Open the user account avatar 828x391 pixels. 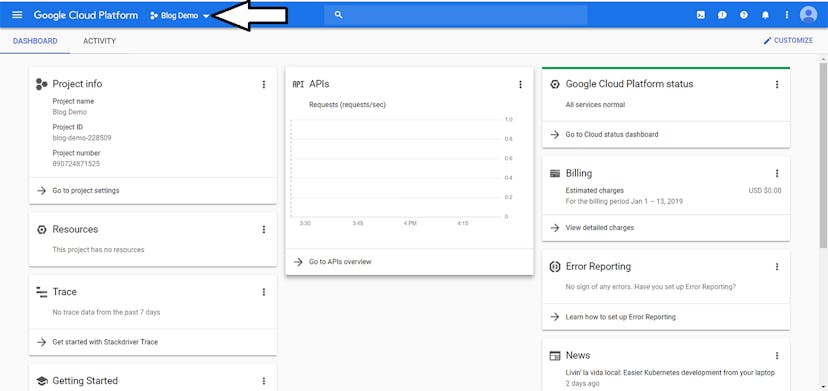tap(808, 15)
